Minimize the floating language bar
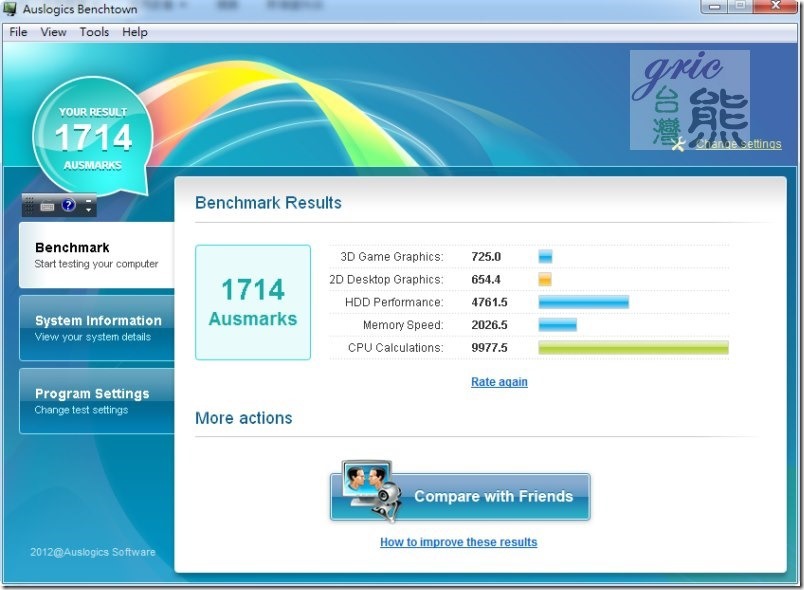The width and height of the screenshot is (804, 590). (88, 200)
